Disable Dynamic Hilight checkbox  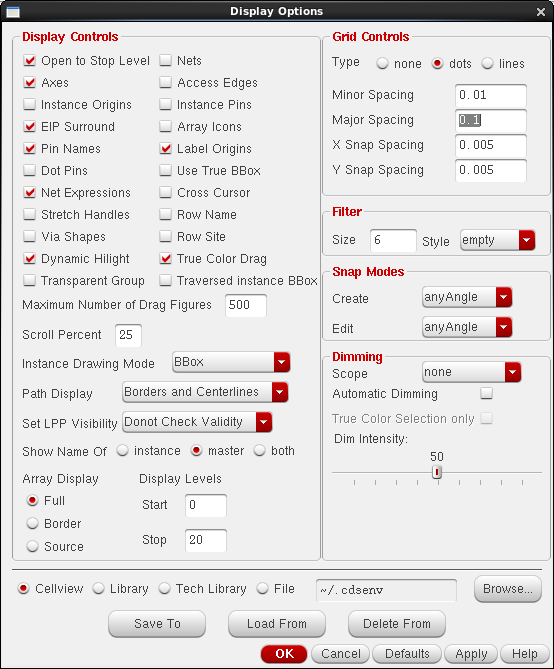pos(29,258)
